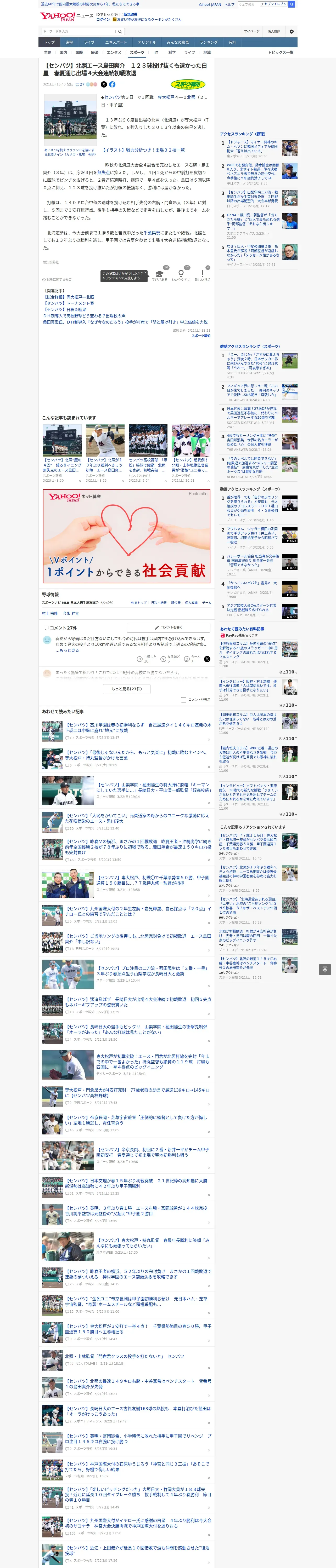Click the blue search button in header
The width and height of the screenshot is (336, 1568).
(292, 4)
